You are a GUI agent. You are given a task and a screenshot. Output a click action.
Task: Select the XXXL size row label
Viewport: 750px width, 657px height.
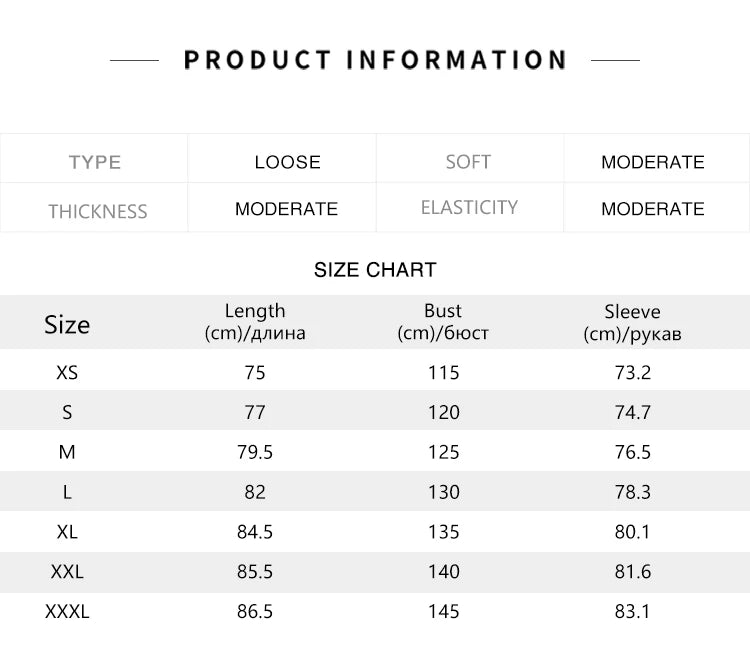[x=67, y=611]
